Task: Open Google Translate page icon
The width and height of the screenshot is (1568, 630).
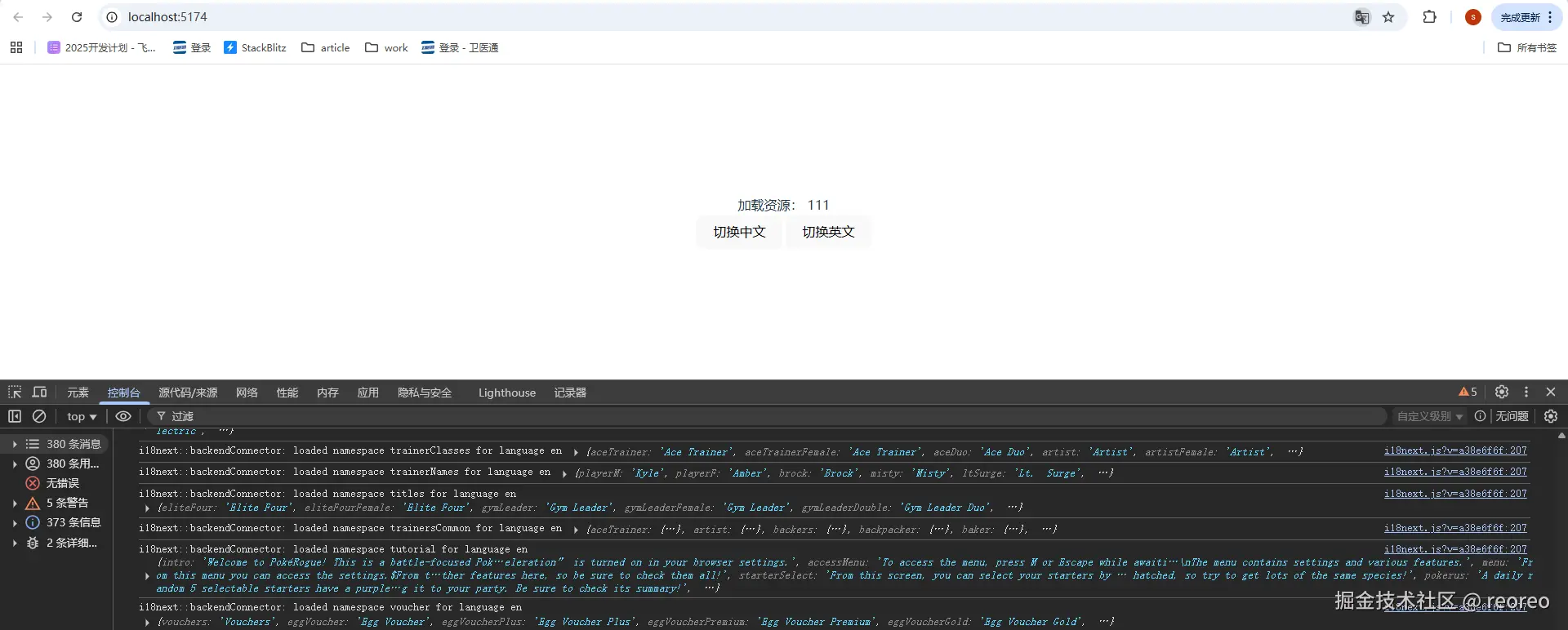Action: point(1361,17)
